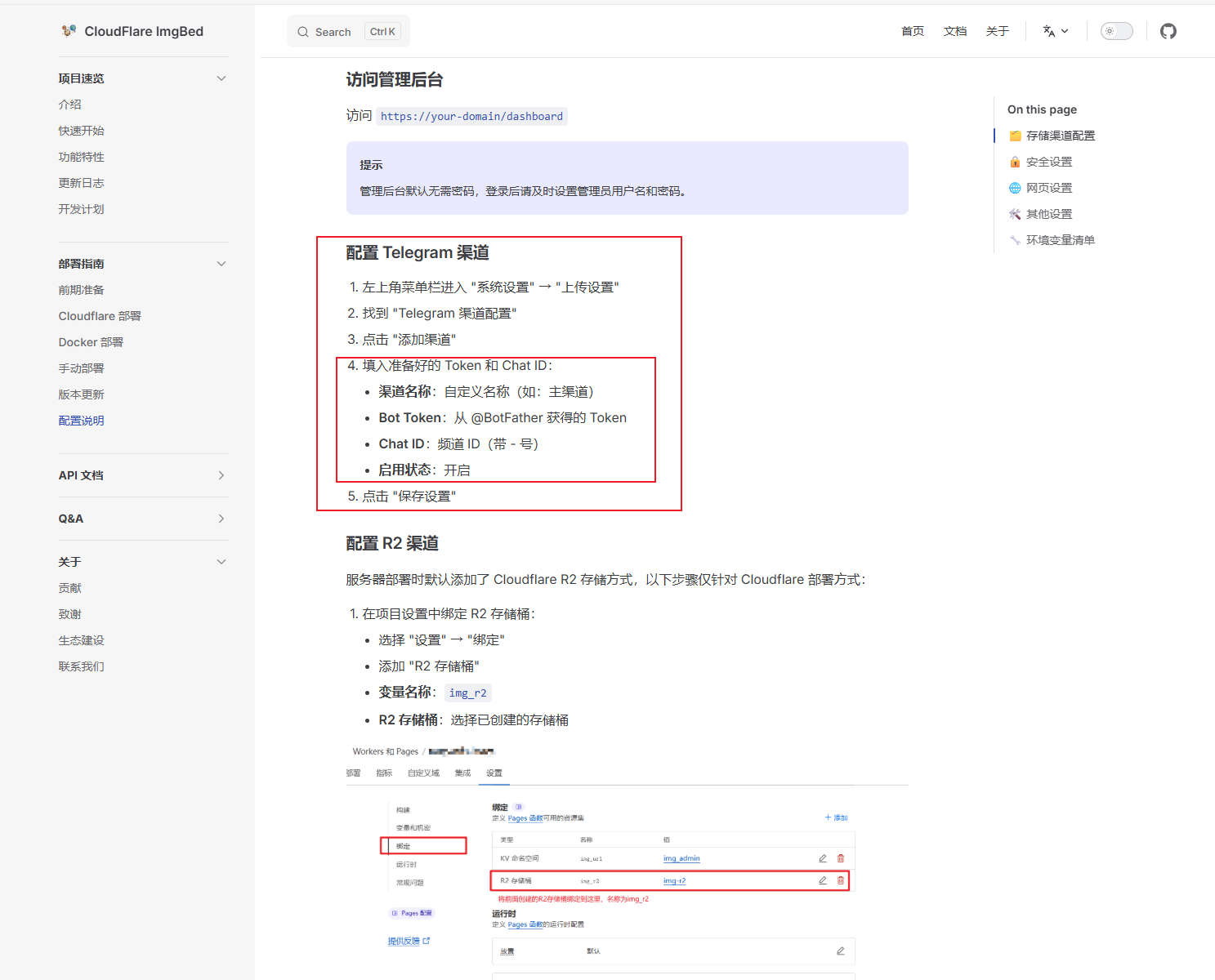
Task: Open the language translation icon
Action: pyautogui.click(x=1049, y=31)
